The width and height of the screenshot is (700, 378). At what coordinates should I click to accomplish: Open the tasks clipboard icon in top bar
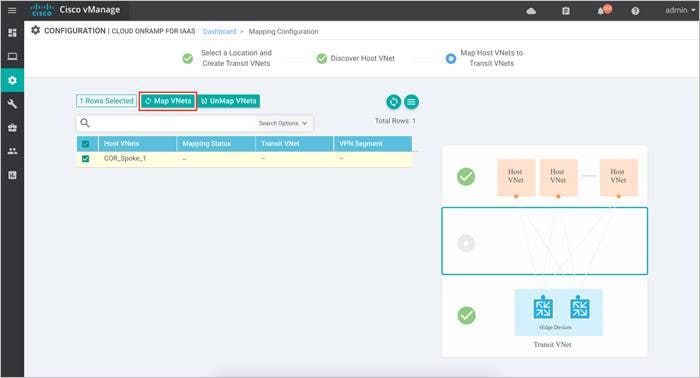point(566,11)
